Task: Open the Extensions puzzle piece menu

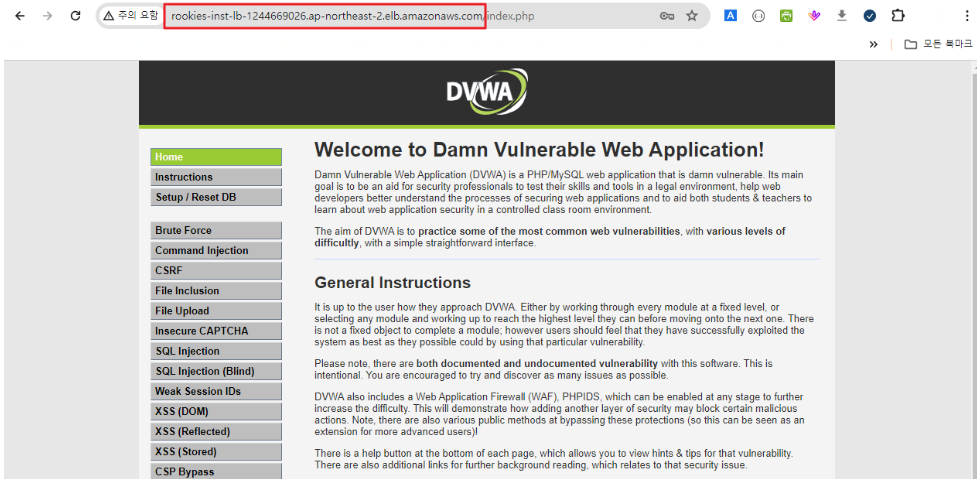Action: [897, 16]
